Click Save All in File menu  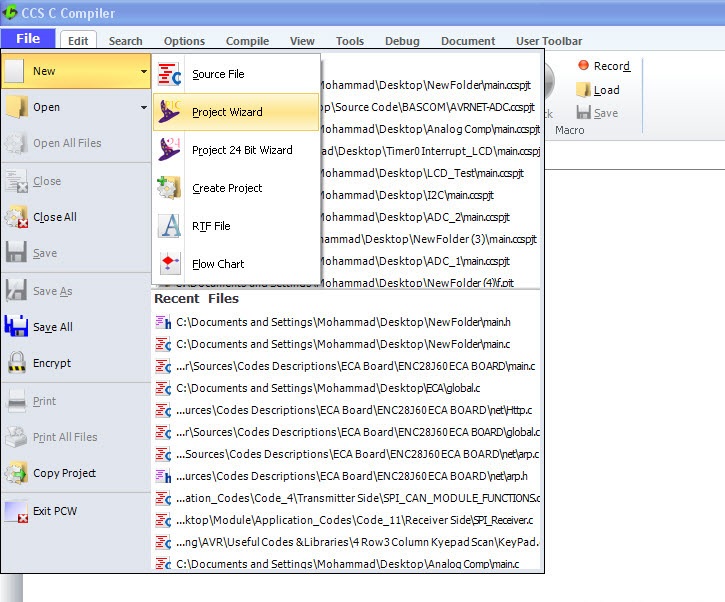coord(76,327)
